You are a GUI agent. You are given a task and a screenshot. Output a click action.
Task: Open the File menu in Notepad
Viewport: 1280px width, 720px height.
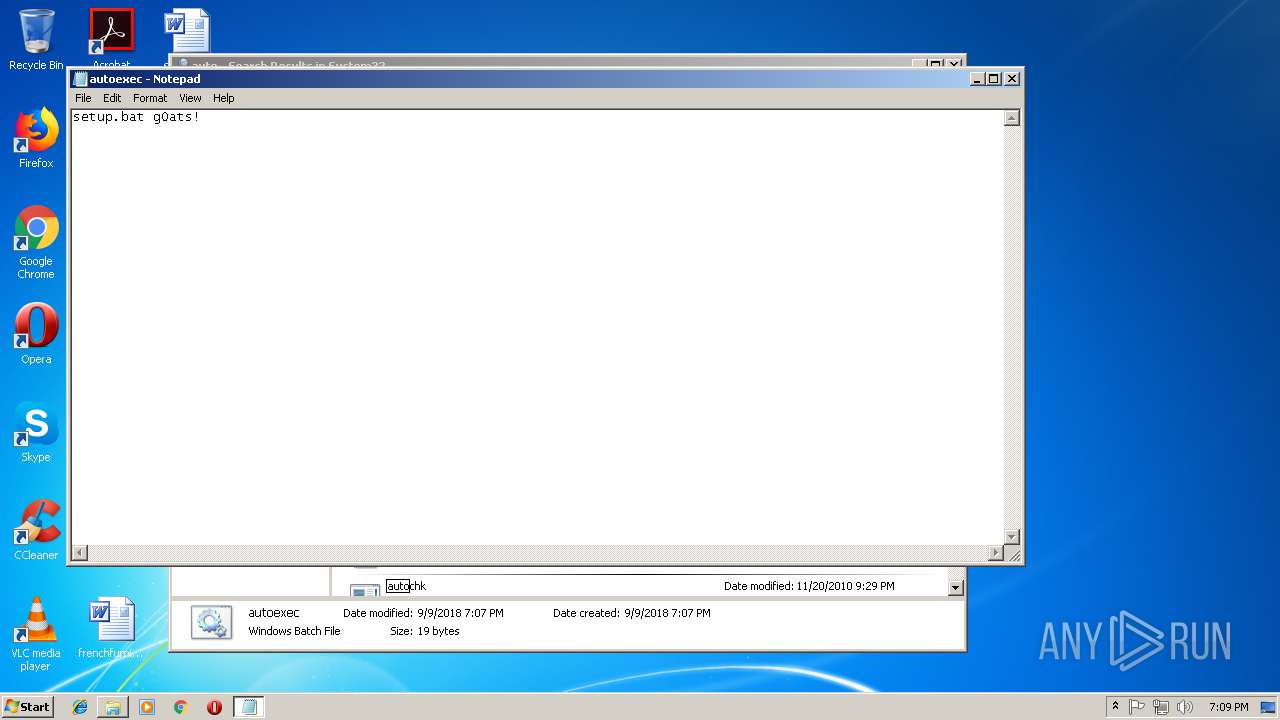click(x=83, y=98)
